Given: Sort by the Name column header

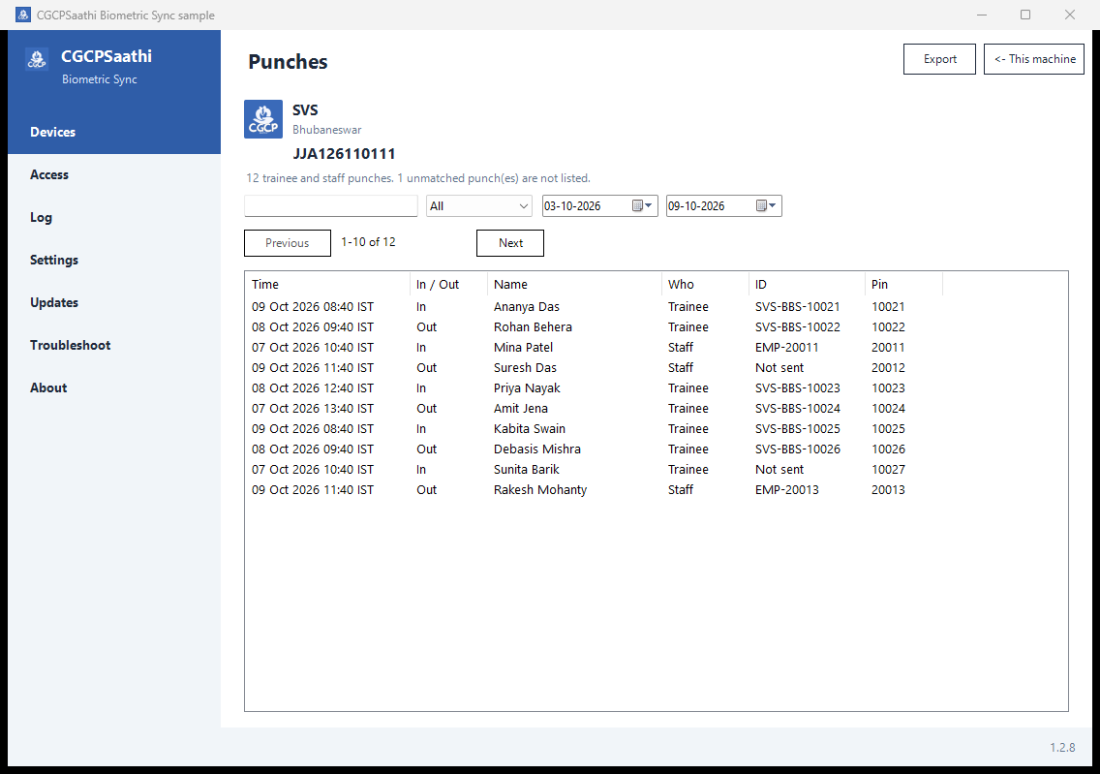Looking at the screenshot, I should 574,284.
